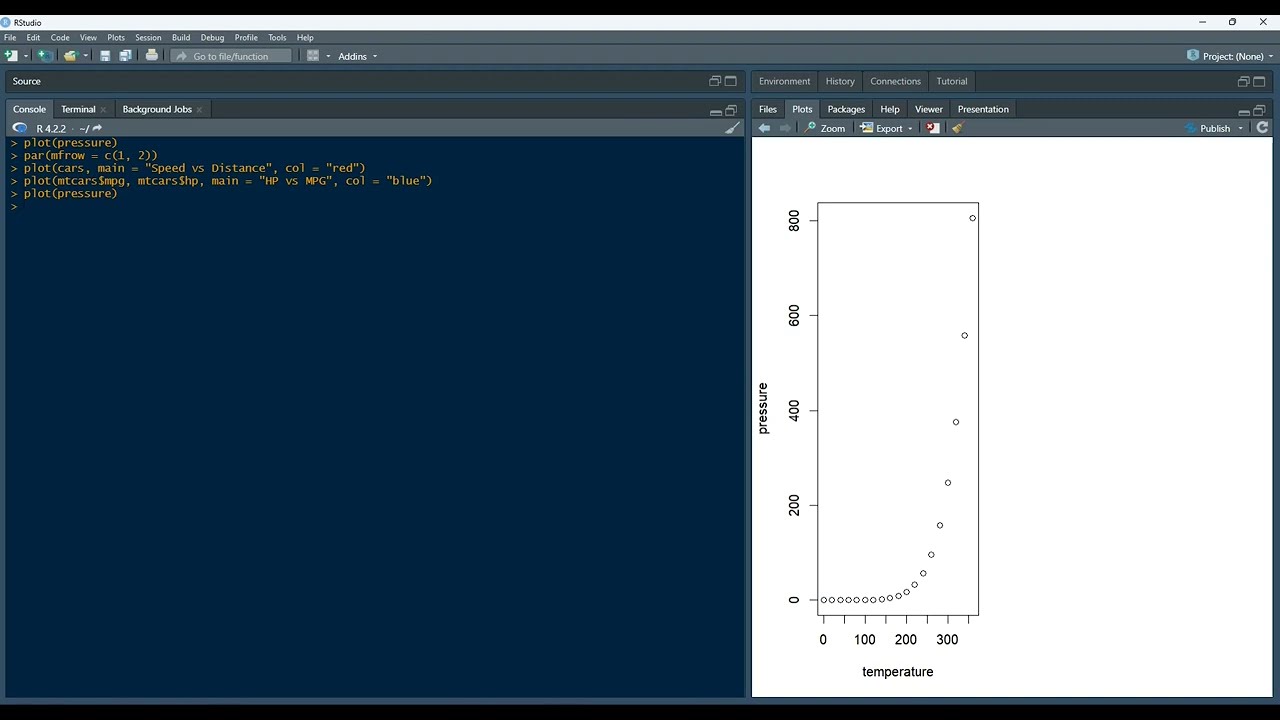Screen dimensions: 1280x720
Task: Open the Addins dropdown
Action: point(358,56)
